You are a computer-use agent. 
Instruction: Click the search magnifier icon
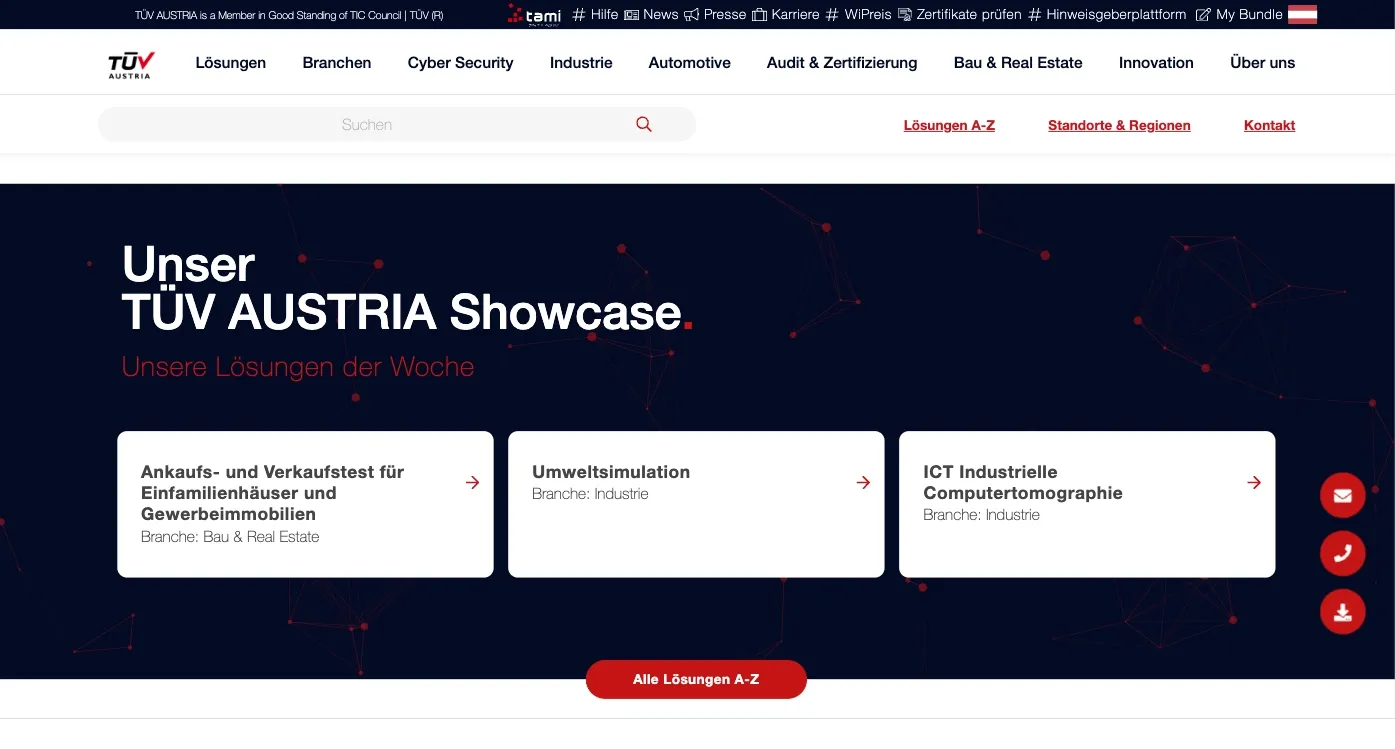point(643,124)
